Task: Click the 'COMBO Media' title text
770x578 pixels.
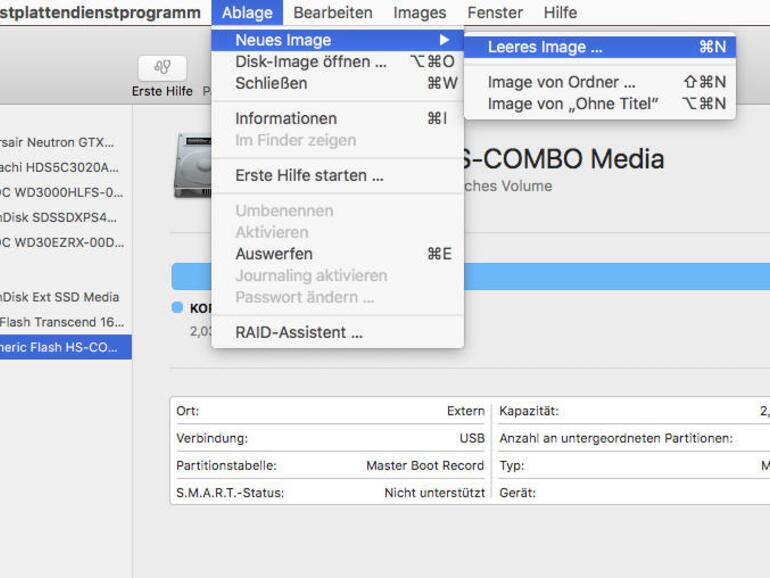Action: [x=565, y=159]
